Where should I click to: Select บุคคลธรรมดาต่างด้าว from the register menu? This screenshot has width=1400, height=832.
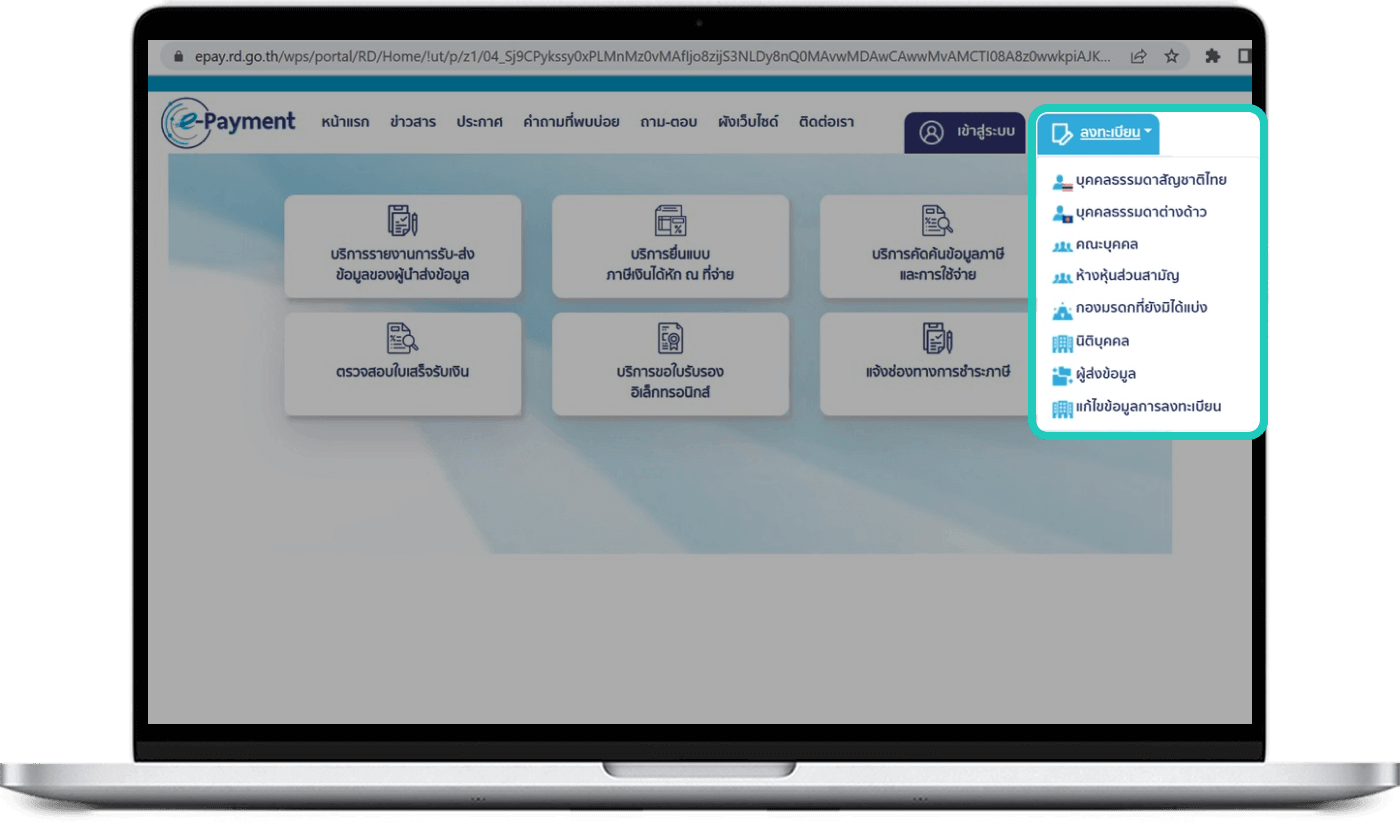(x=1141, y=213)
